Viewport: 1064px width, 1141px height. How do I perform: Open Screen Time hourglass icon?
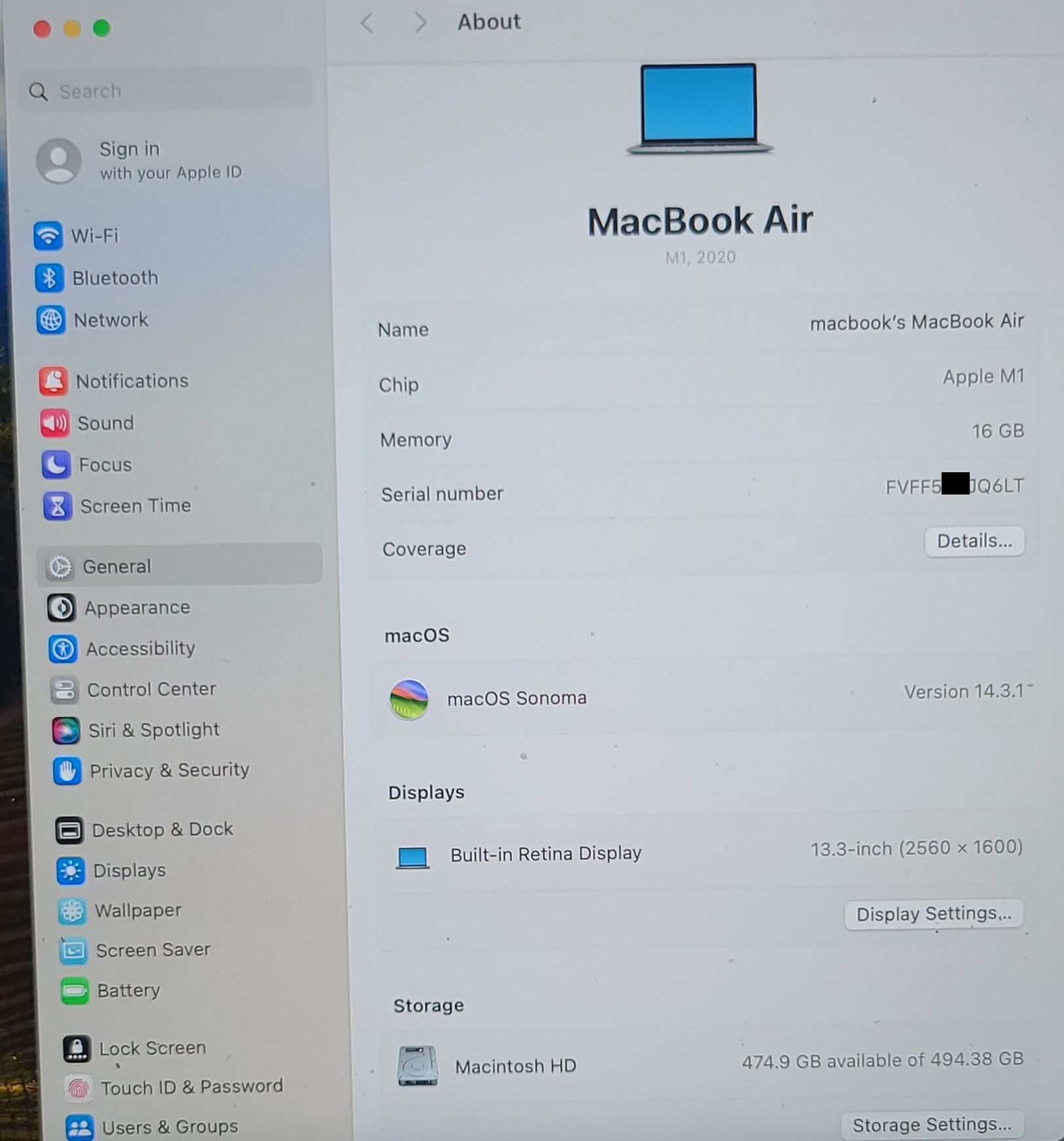(58, 506)
